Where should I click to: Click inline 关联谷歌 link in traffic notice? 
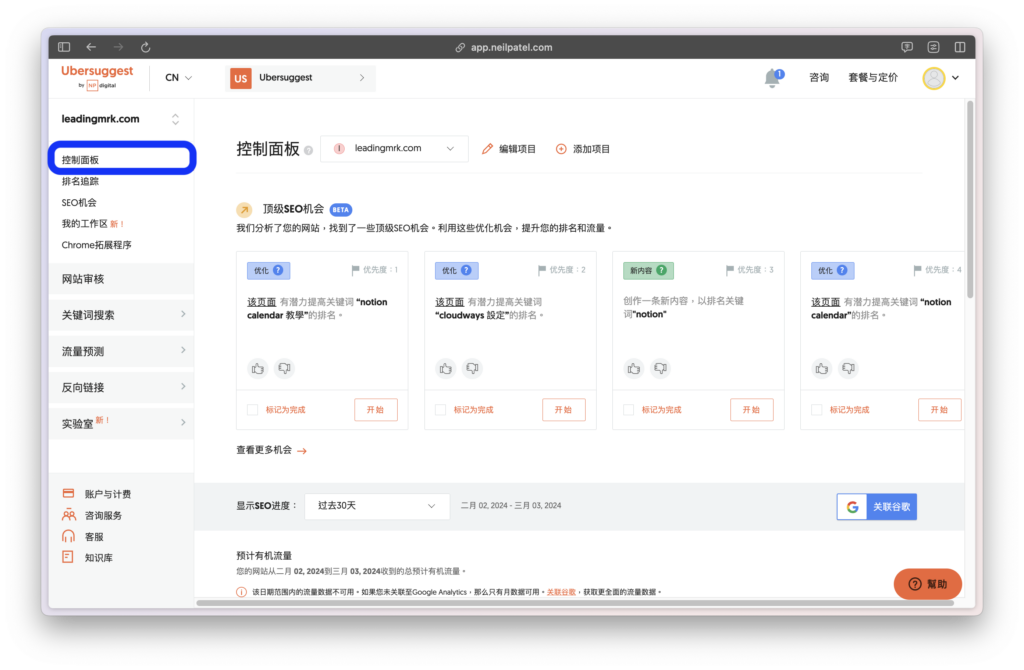[561, 592]
